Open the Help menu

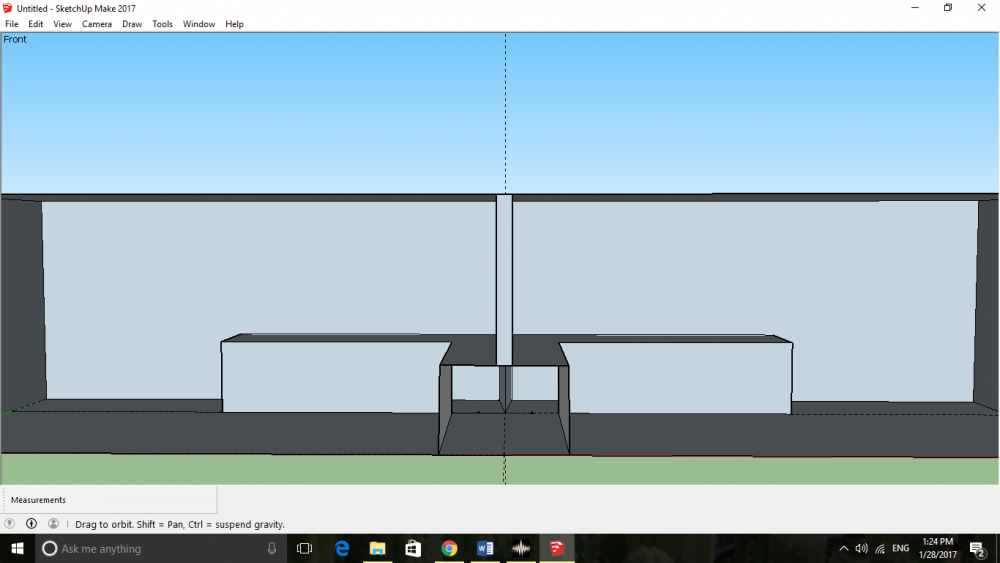[234, 24]
